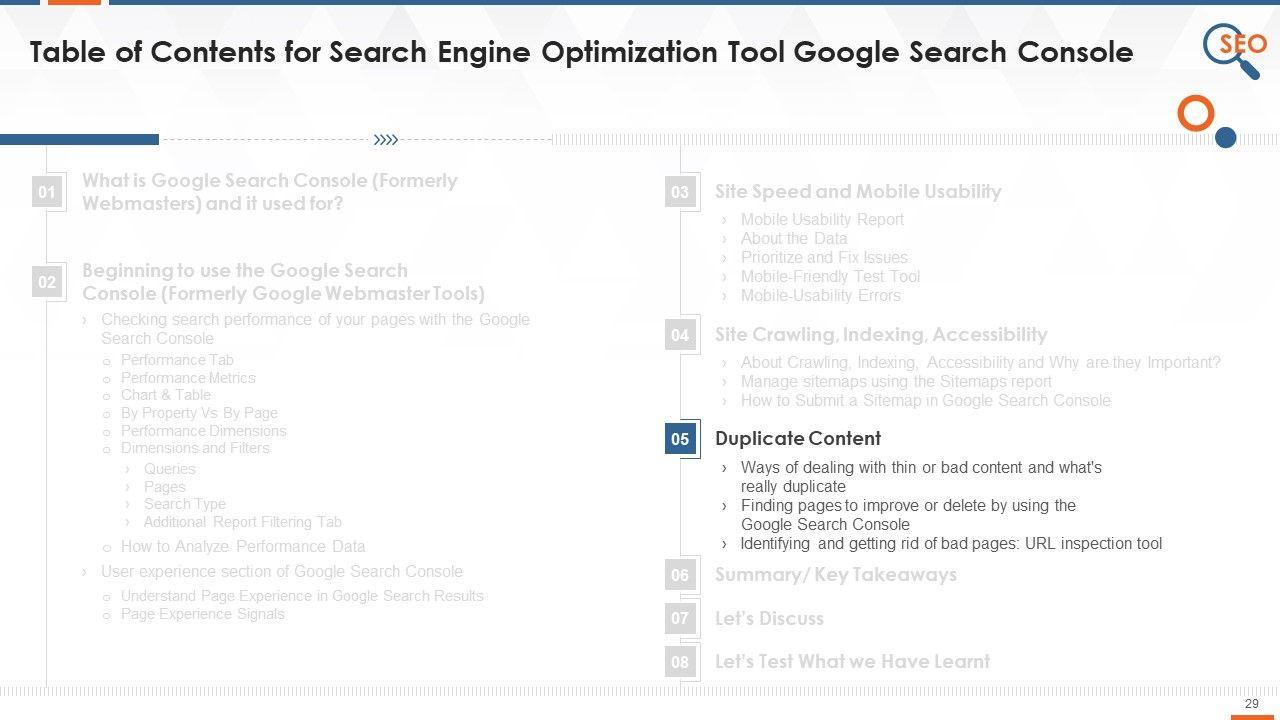Click the orange ring decoration icon

pyautogui.click(x=1195, y=114)
